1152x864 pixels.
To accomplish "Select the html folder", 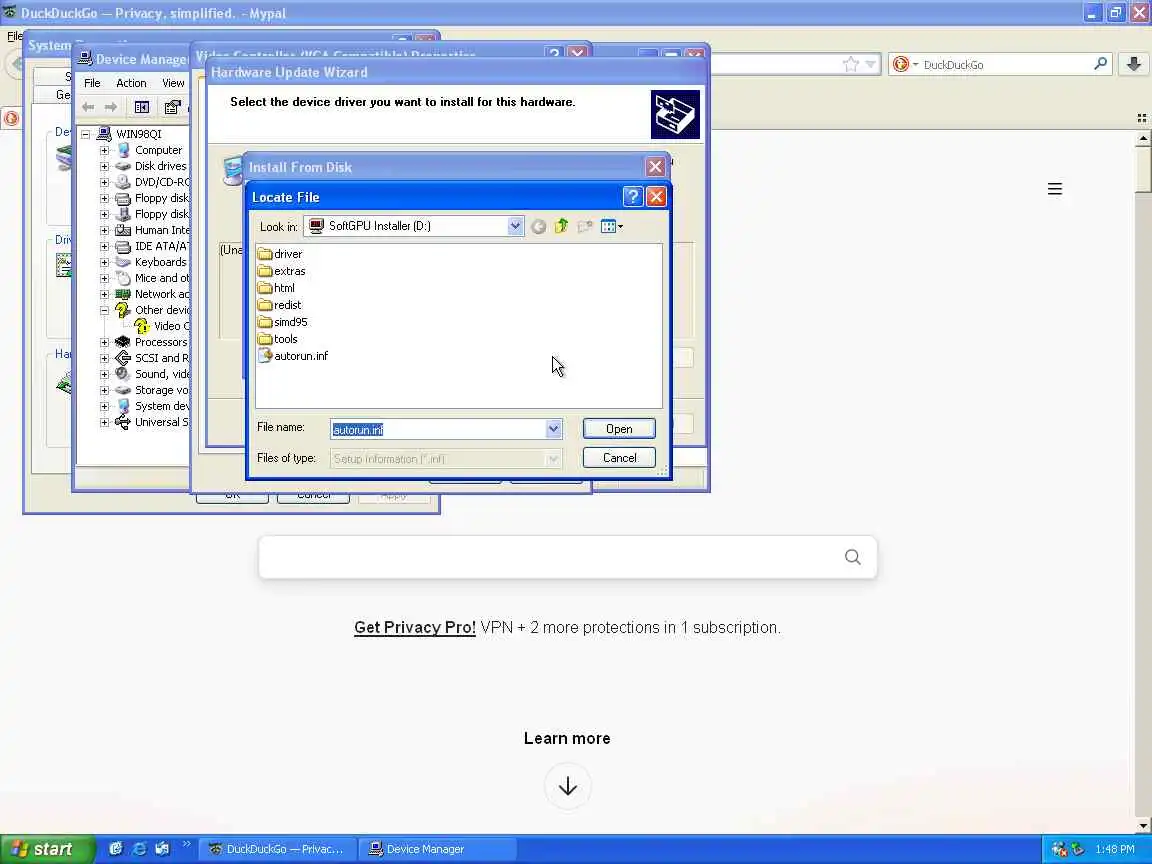I will (276, 288).
